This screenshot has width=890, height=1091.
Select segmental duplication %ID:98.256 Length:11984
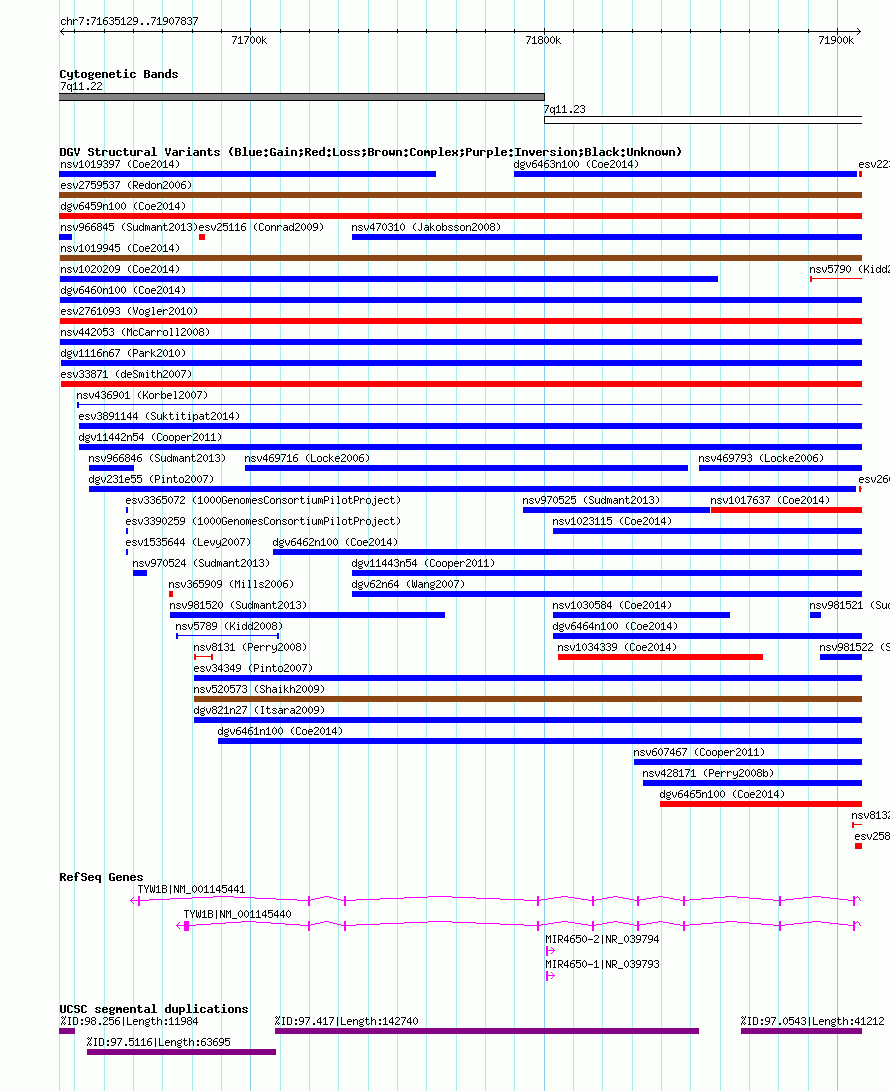click(x=67, y=1031)
